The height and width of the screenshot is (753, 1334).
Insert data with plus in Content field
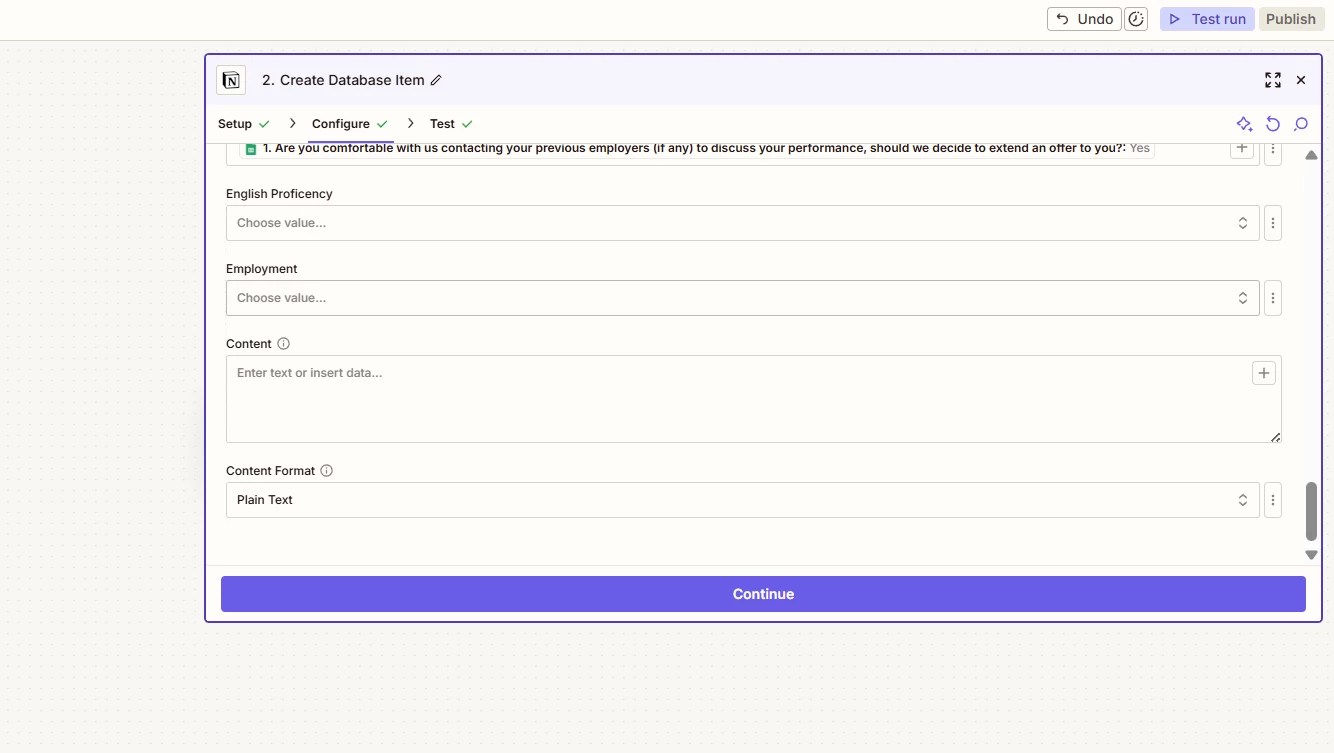1264,373
